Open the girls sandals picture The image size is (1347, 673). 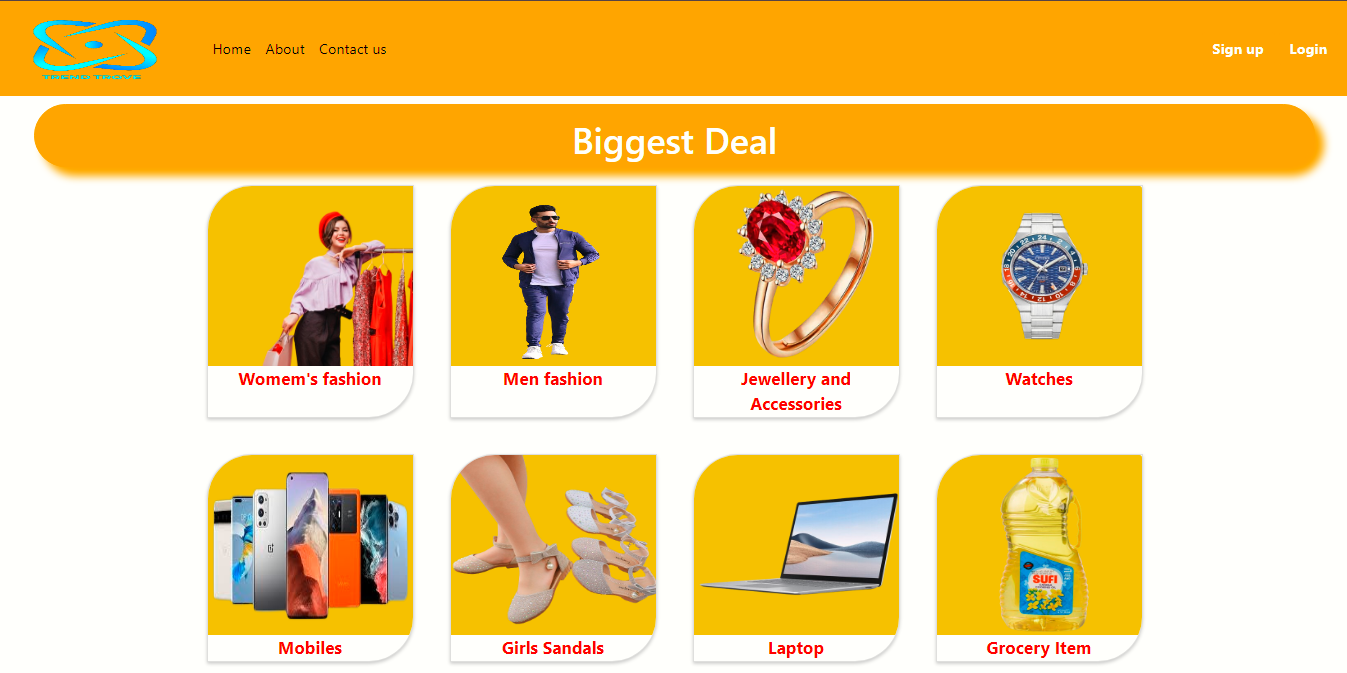click(553, 545)
